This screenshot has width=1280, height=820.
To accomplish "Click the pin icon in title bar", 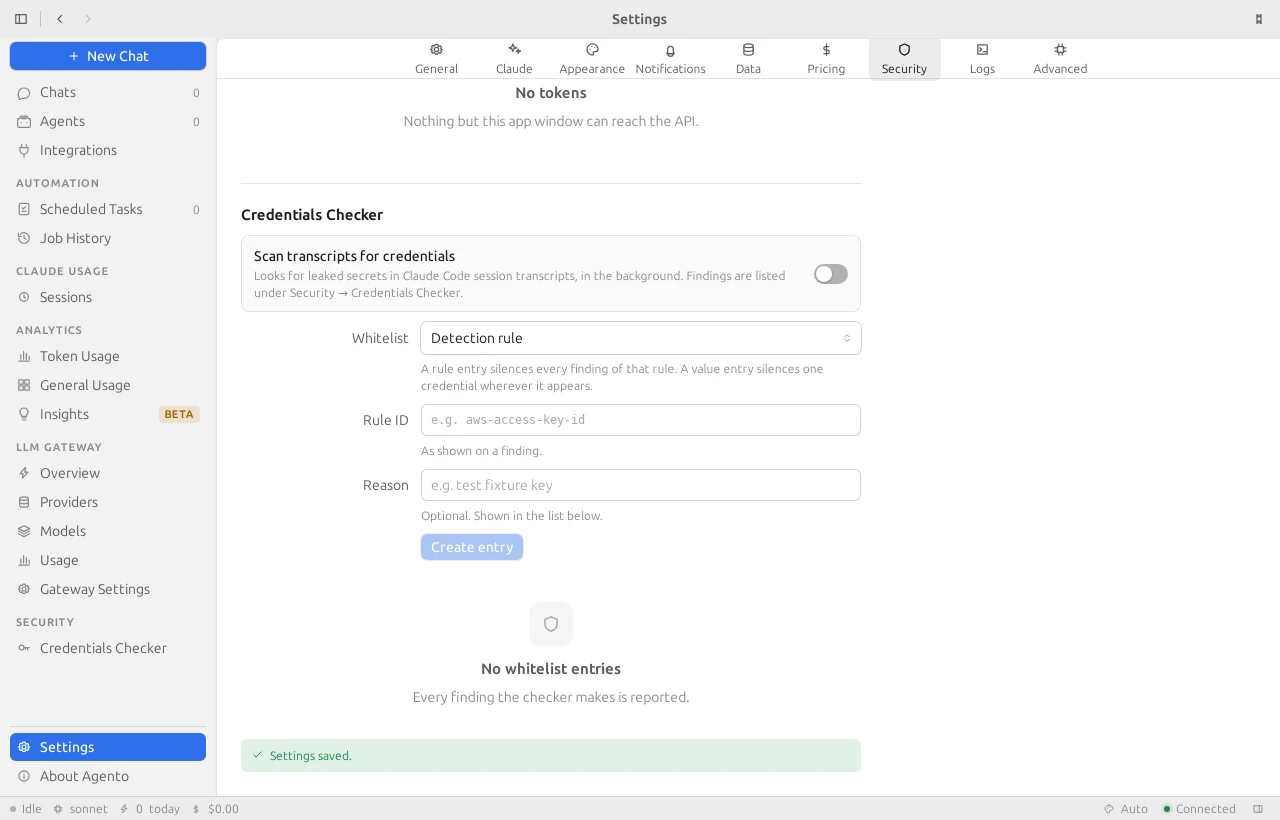I will [1258, 19].
